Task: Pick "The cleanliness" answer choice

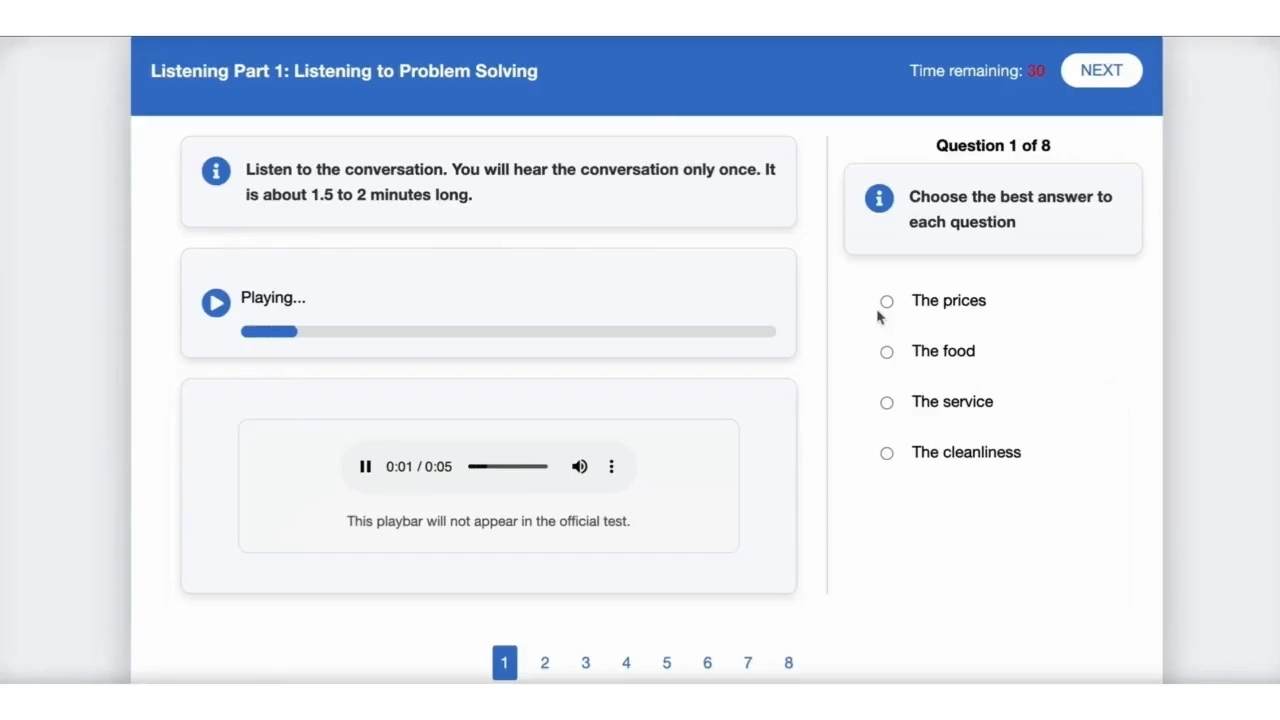Action: coord(886,453)
